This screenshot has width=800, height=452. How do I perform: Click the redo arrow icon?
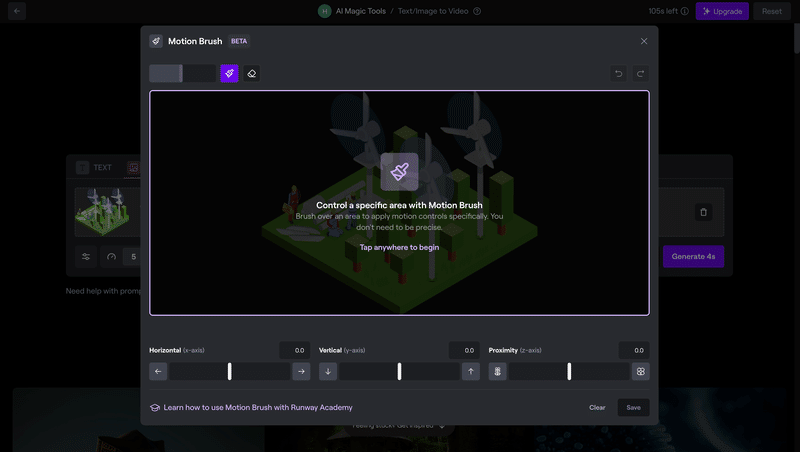pos(640,73)
